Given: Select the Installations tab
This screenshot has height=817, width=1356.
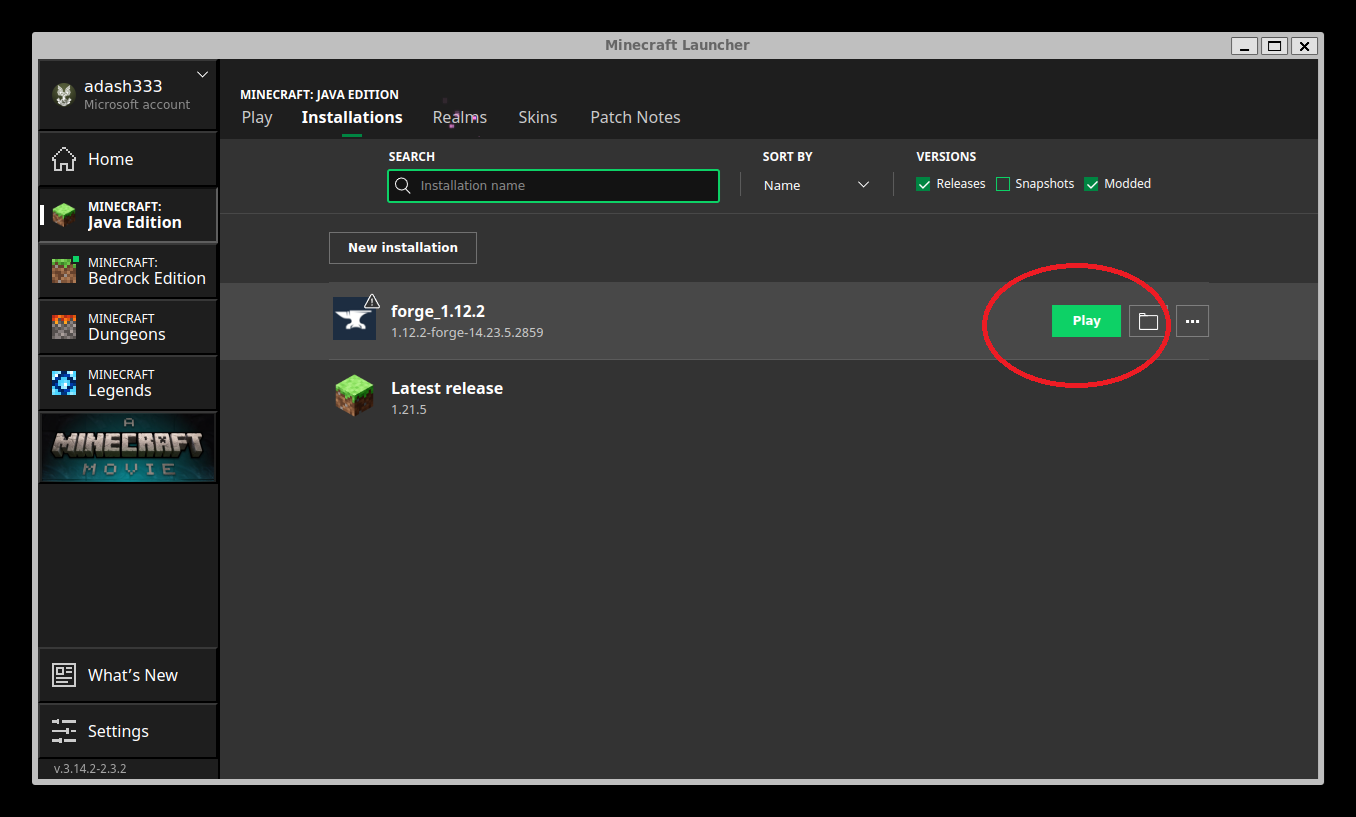Looking at the screenshot, I should coord(352,117).
